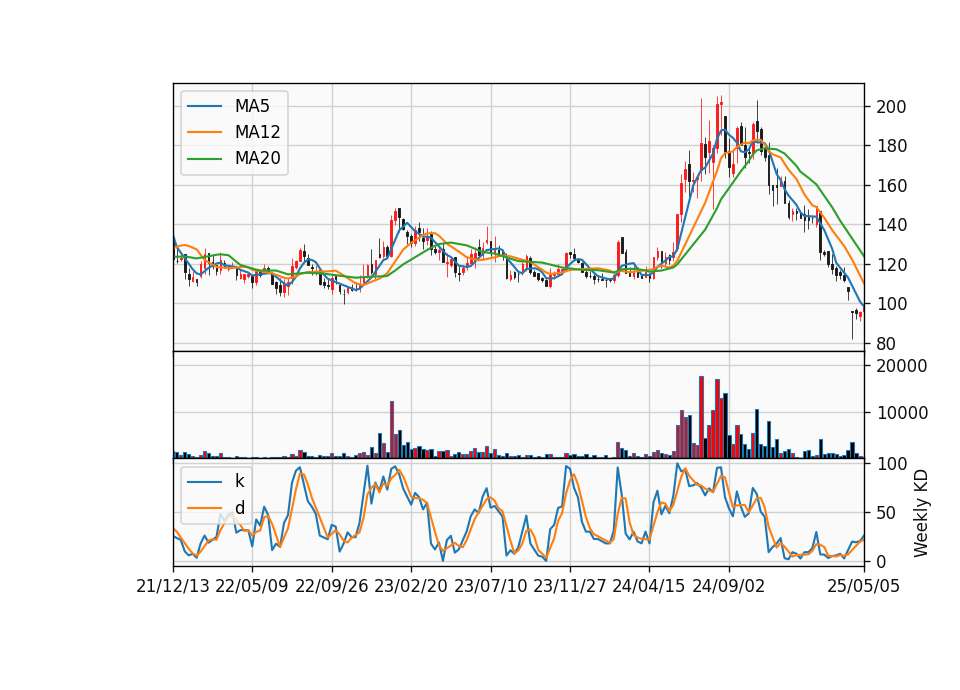Click the MA20 legend label
Image resolution: width=960 pixels, height=690 pixels.
click(x=258, y=159)
